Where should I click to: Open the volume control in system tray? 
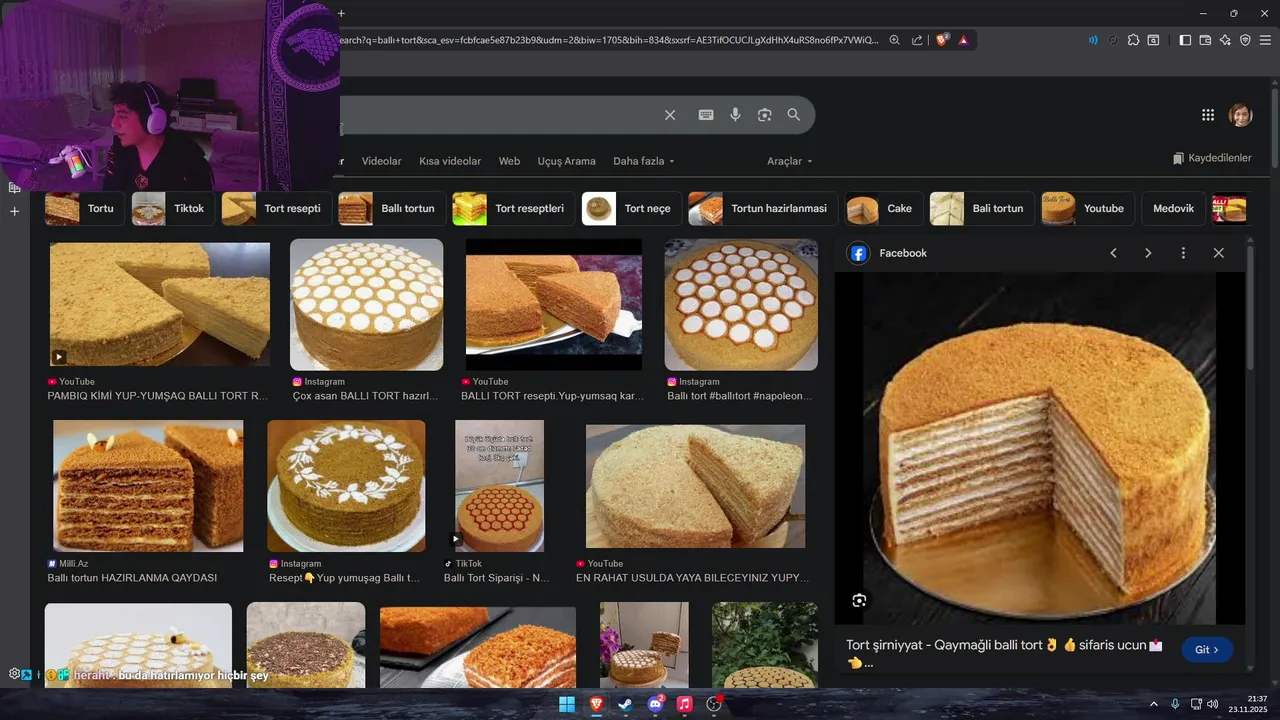tap(1212, 704)
